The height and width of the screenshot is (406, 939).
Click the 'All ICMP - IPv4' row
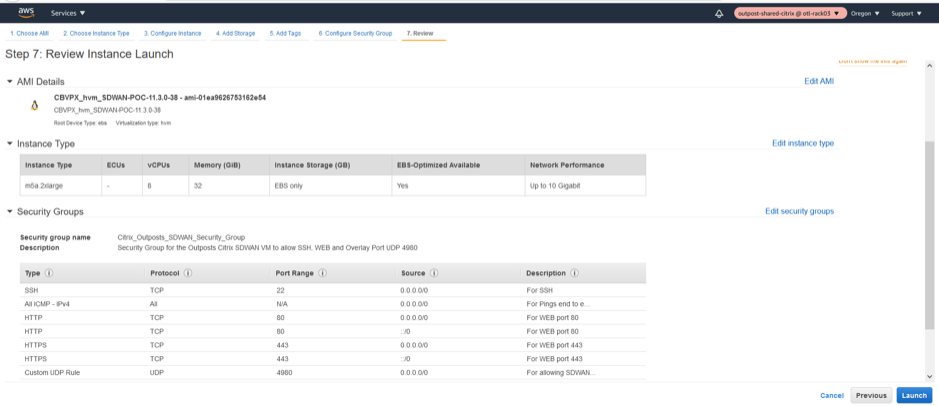point(333,304)
